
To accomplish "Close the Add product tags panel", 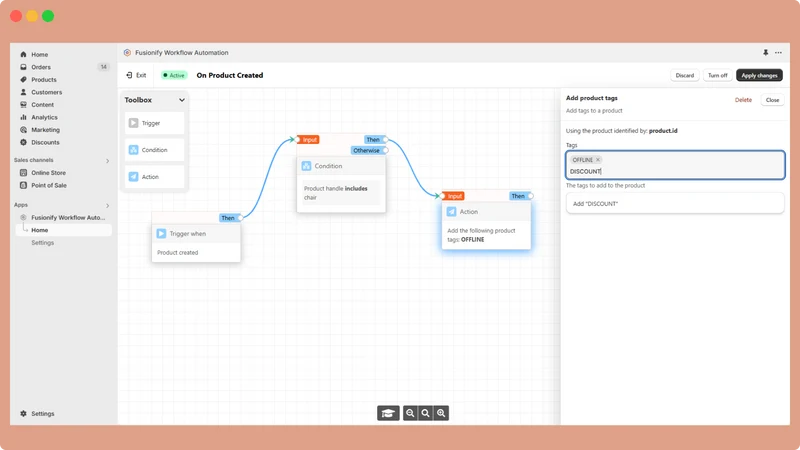I will pyautogui.click(x=772, y=100).
